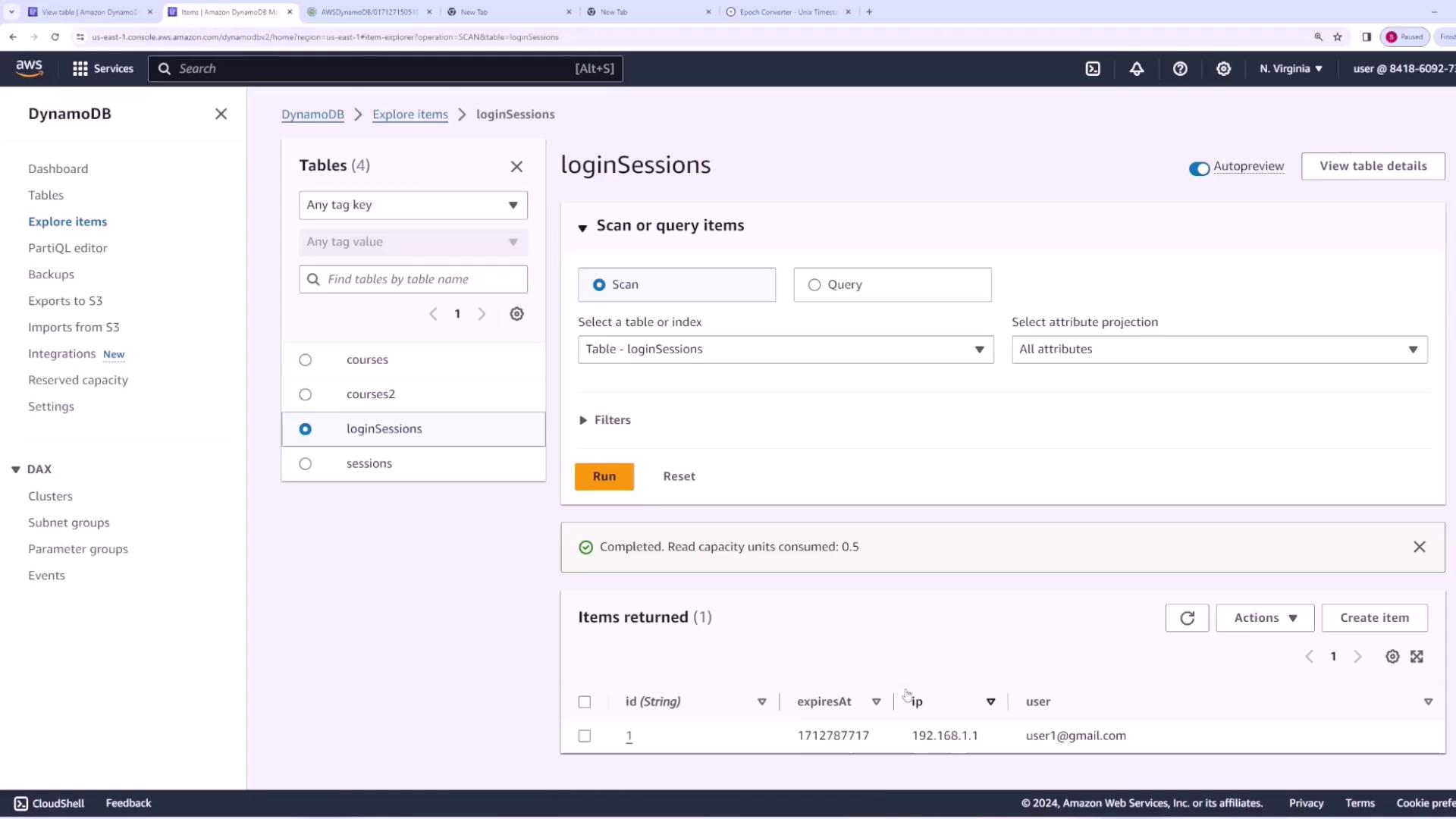The height and width of the screenshot is (819, 1456).
Task: Refresh the items returned list
Action: [x=1187, y=618]
